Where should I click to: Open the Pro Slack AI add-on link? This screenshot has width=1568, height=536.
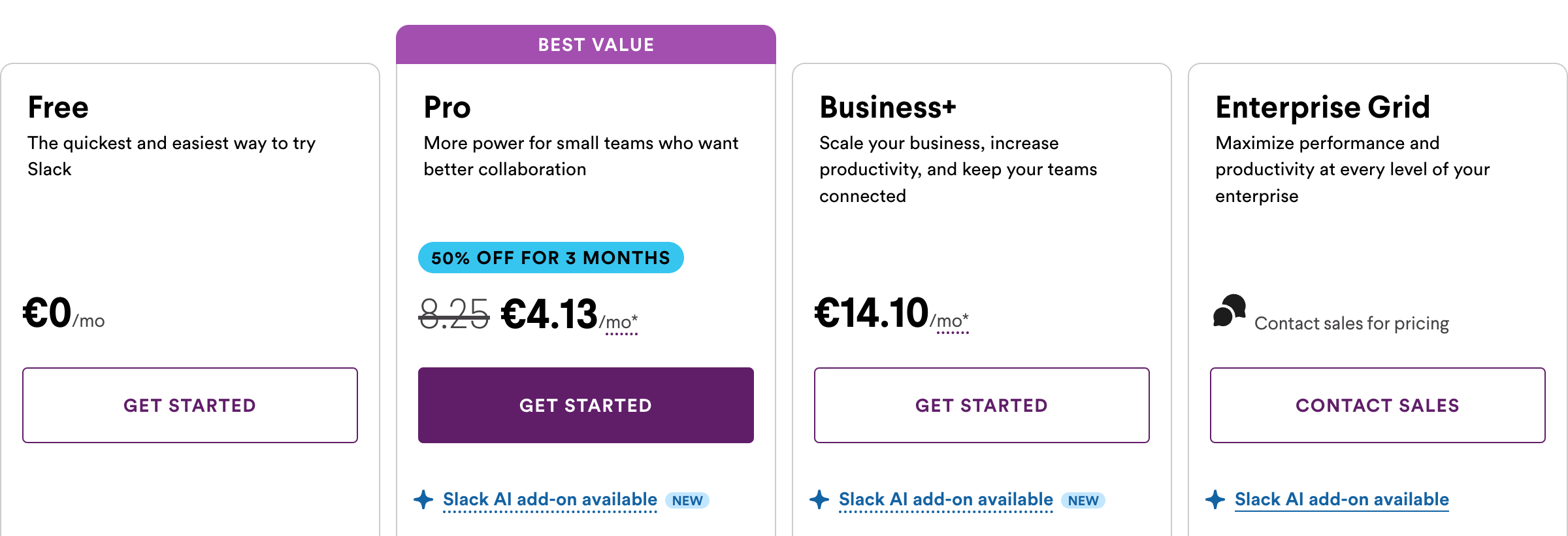click(x=549, y=499)
